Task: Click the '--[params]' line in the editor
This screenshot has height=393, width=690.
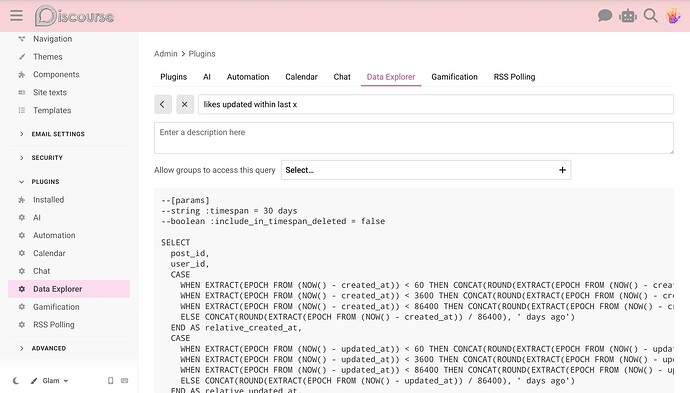Action: coord(185,200)
